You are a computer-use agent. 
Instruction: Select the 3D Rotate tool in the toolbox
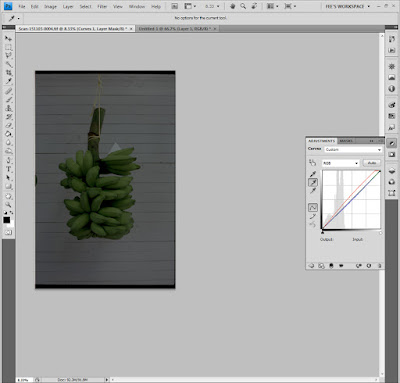coord(8,196)
